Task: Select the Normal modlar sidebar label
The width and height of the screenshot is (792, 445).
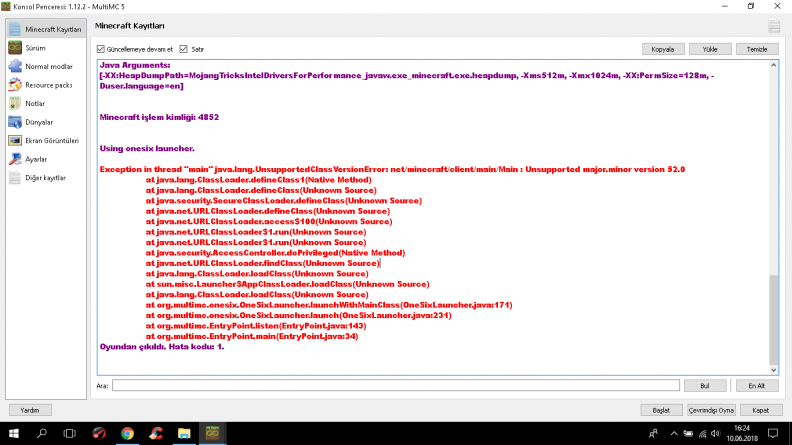Action: click(x=49, y=66)
